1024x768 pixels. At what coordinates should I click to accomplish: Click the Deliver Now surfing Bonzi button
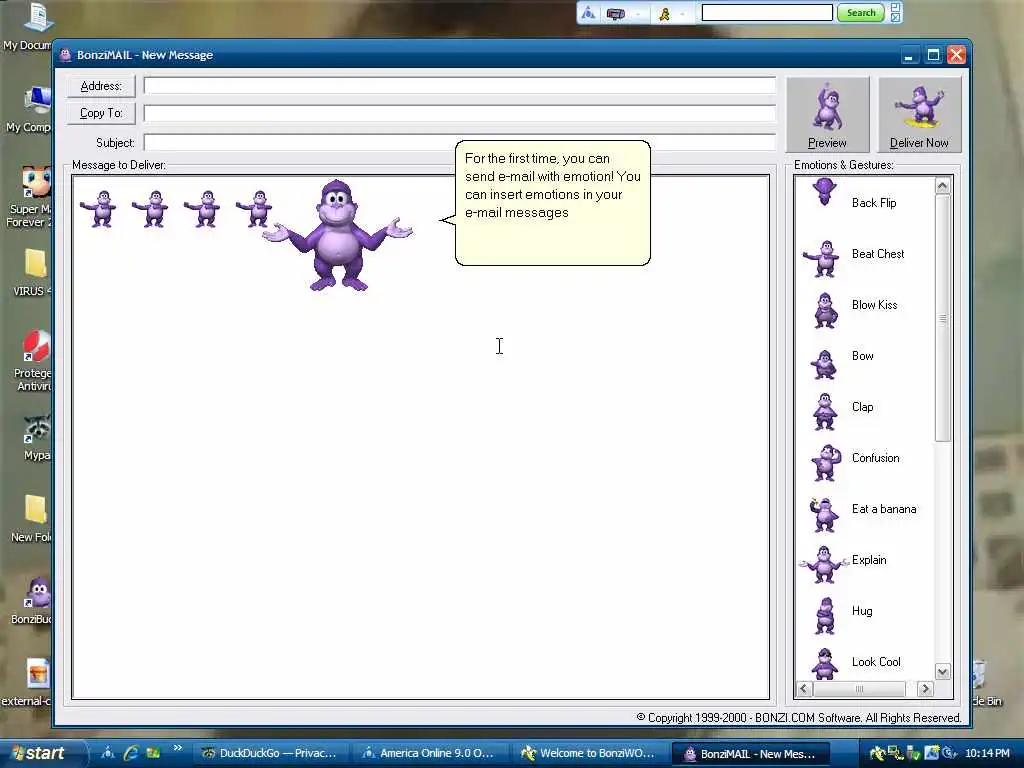coord(919,115)
